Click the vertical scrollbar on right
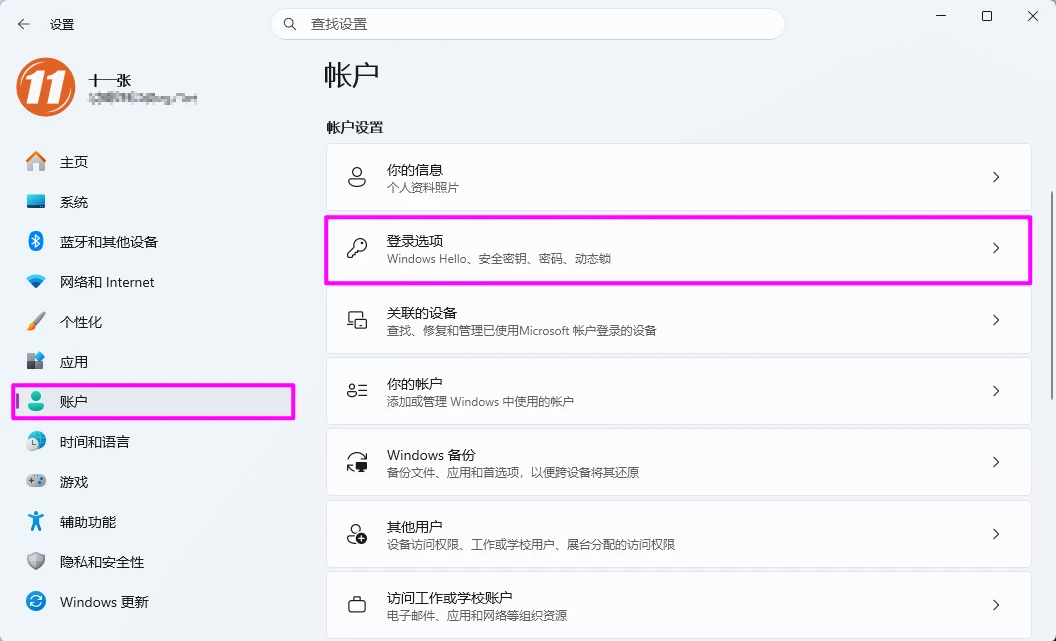The height and width of the screenshot is (641, 1056). click(x=1051, y=296)
